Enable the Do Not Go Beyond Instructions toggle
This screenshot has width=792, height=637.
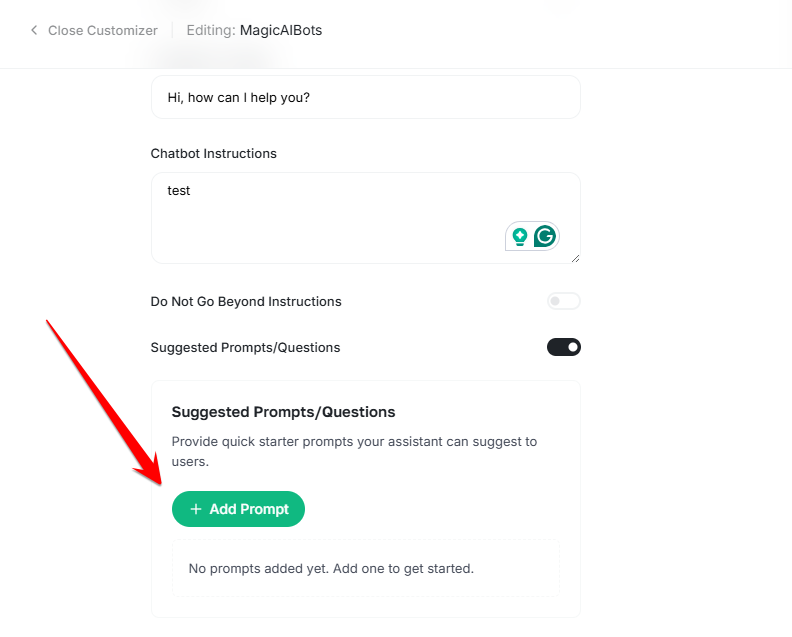point(563,301)
